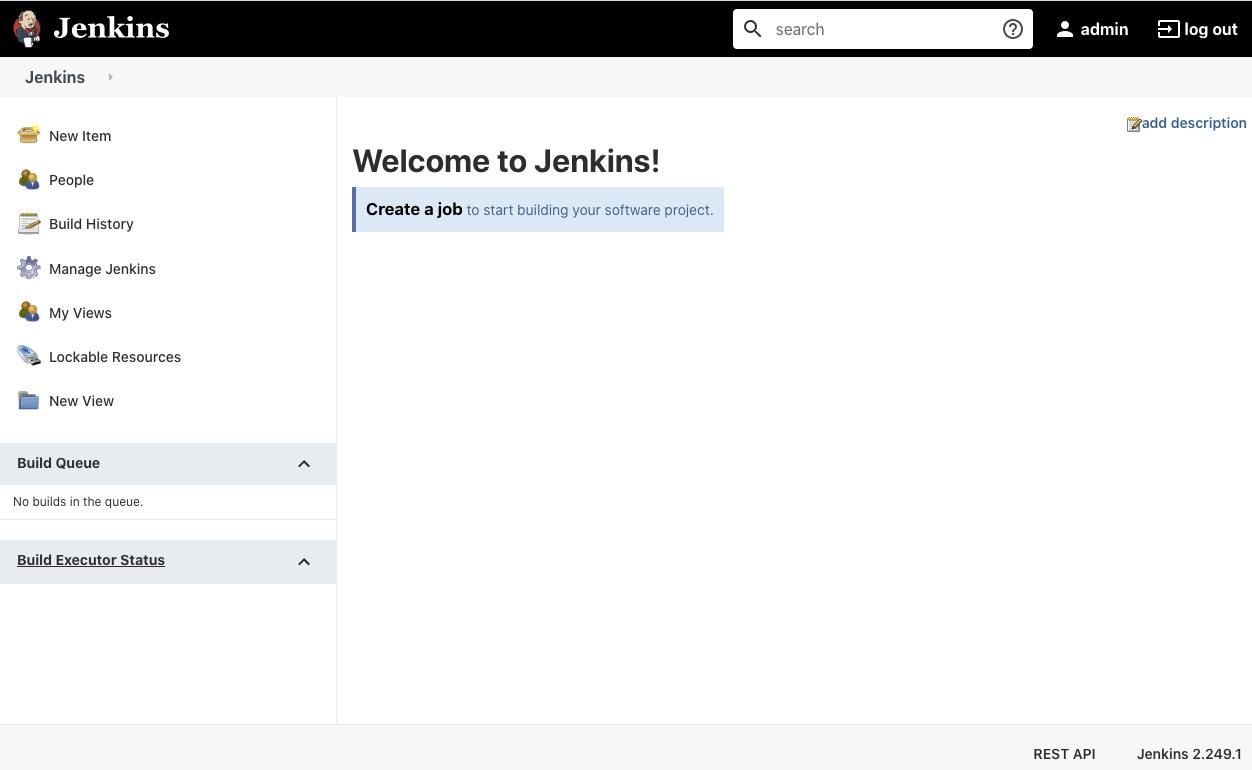
Task: Click the Welcome to Jenkins! heading
Action: click(x=506, y=161)
